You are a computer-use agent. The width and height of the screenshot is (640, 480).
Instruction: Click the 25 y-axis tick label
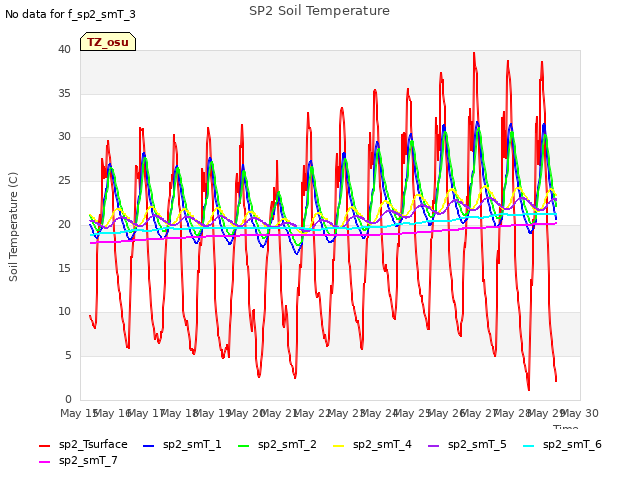click(64, 180)
